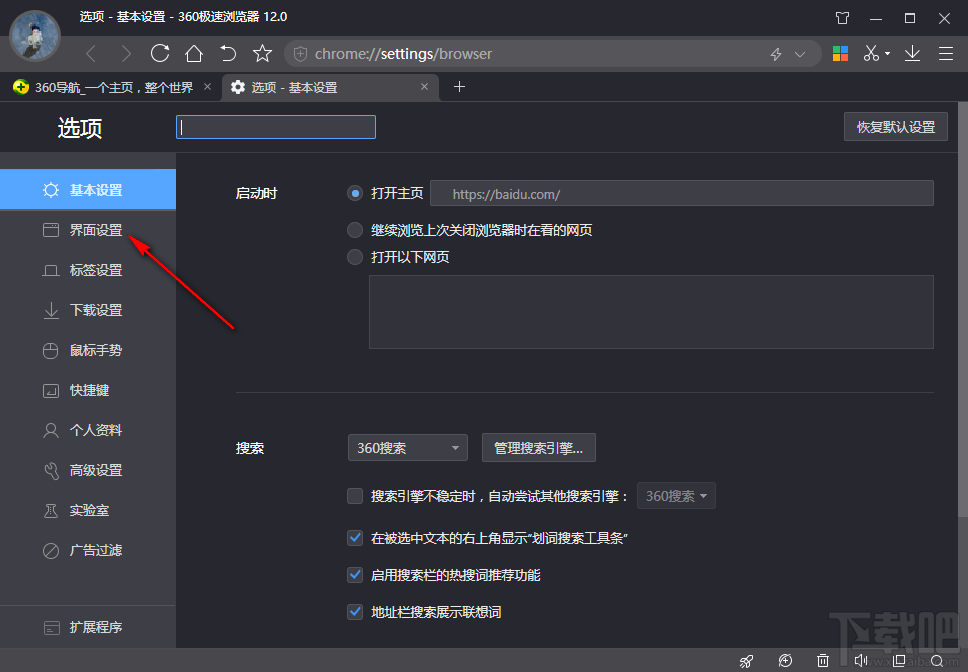Screen dimensions: 968x672
Task: Open 实验室 in the sidebar
Action: (88, 510)
